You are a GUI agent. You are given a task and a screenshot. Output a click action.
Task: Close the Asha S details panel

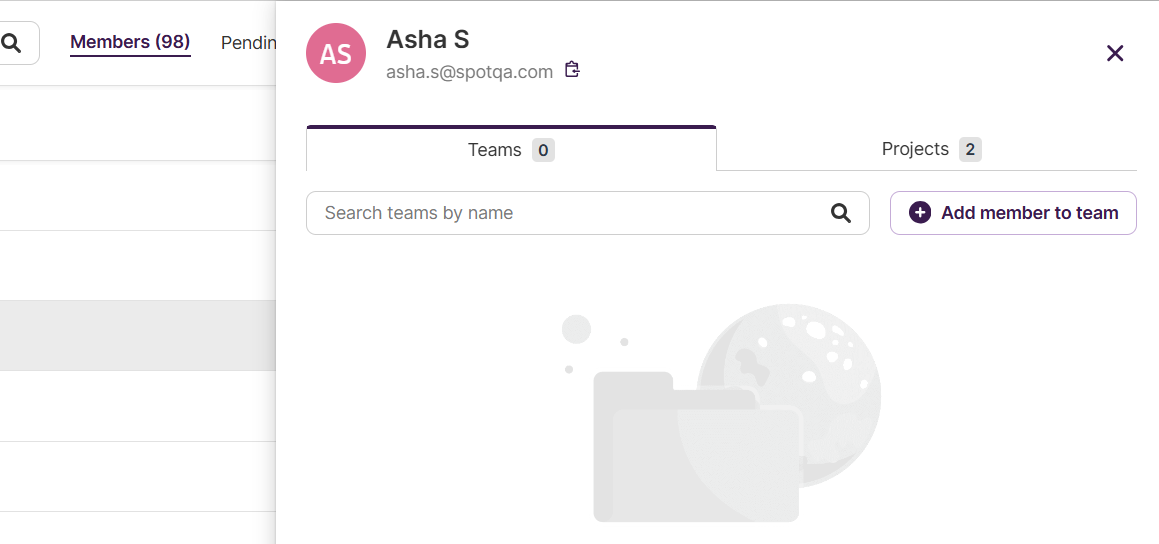(x=1115, y=53)
